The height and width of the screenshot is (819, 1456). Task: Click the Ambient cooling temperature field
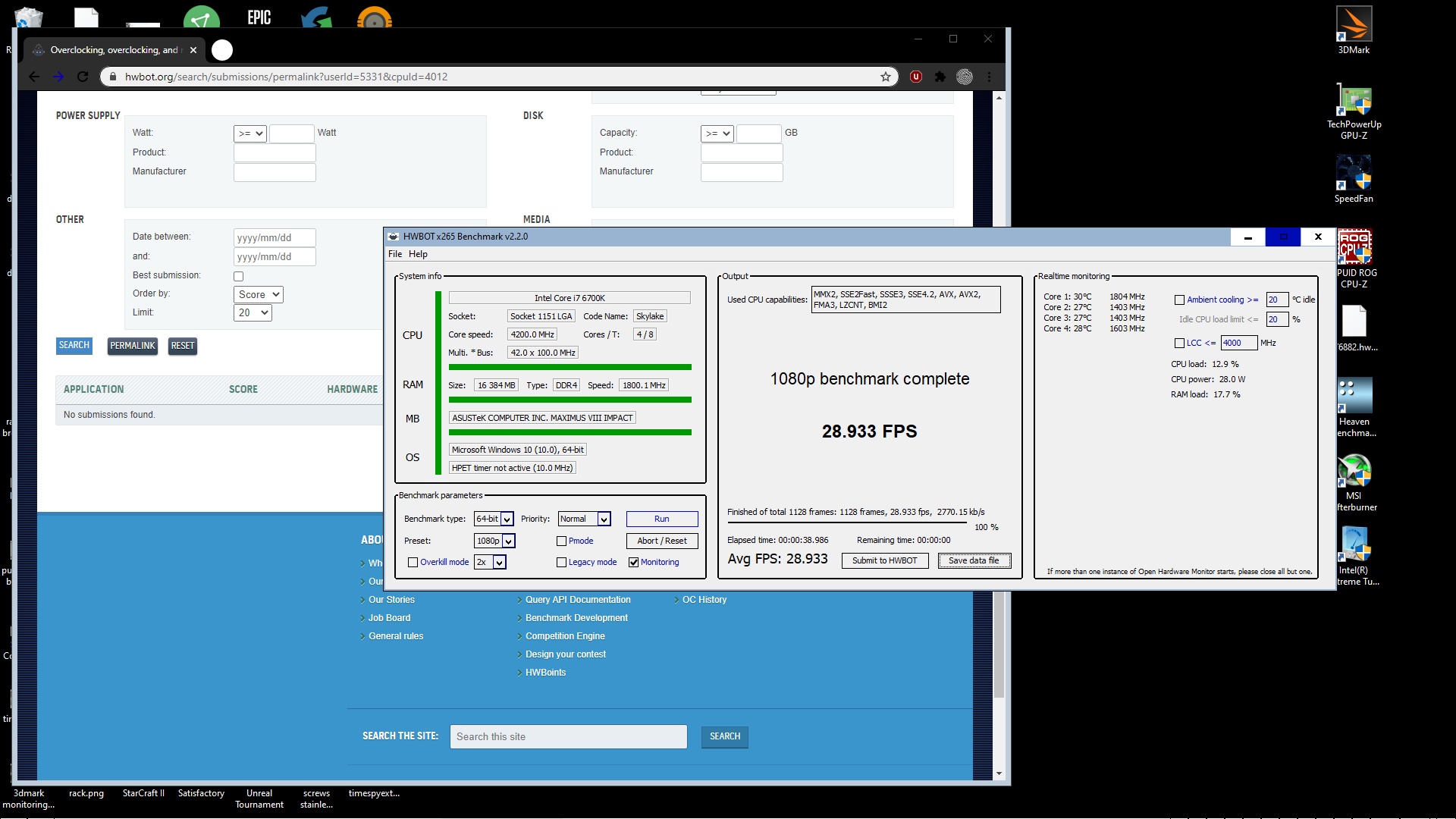(x=1277, y=300)
